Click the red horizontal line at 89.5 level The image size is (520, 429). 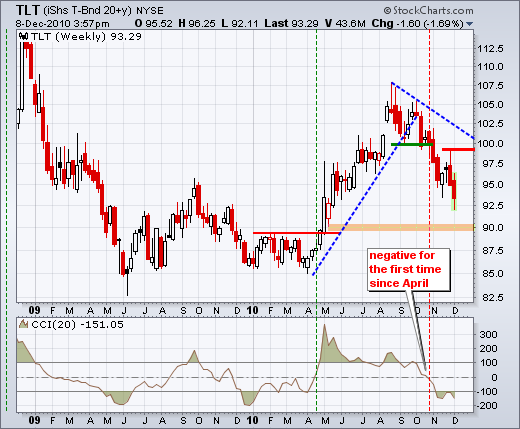coord(295,233)
